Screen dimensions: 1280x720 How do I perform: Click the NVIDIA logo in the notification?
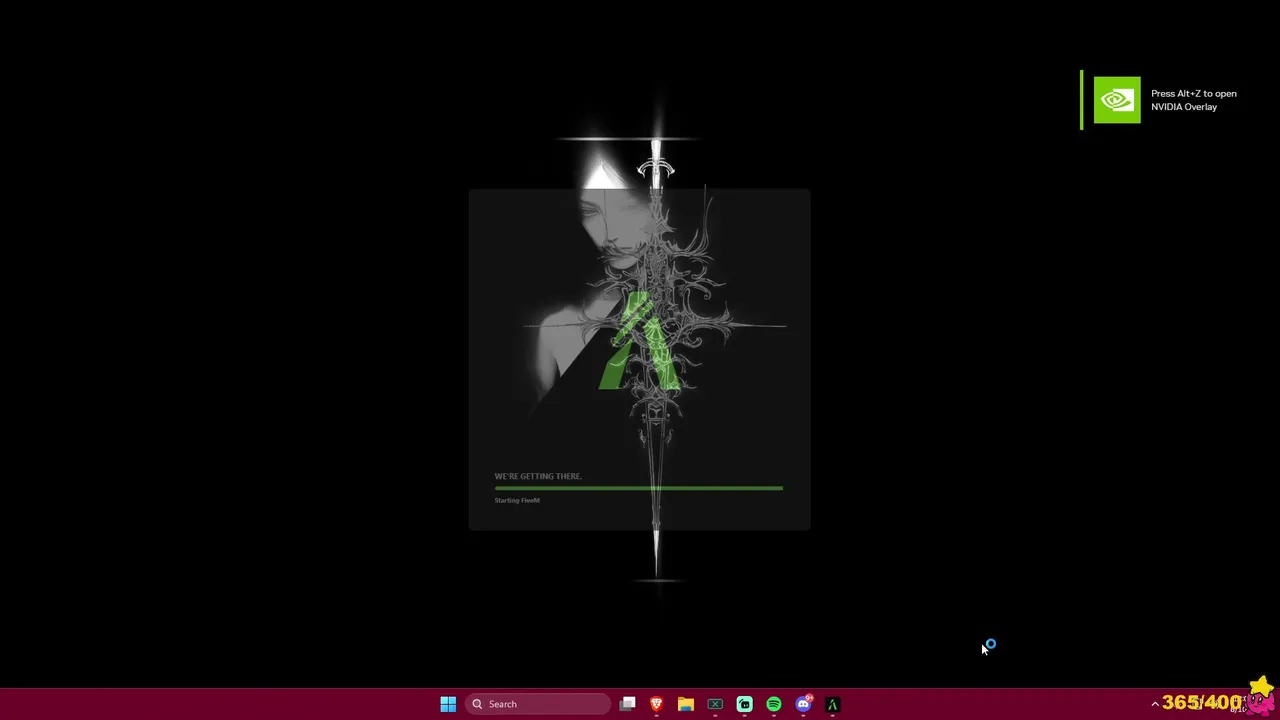click(1117, 100)
